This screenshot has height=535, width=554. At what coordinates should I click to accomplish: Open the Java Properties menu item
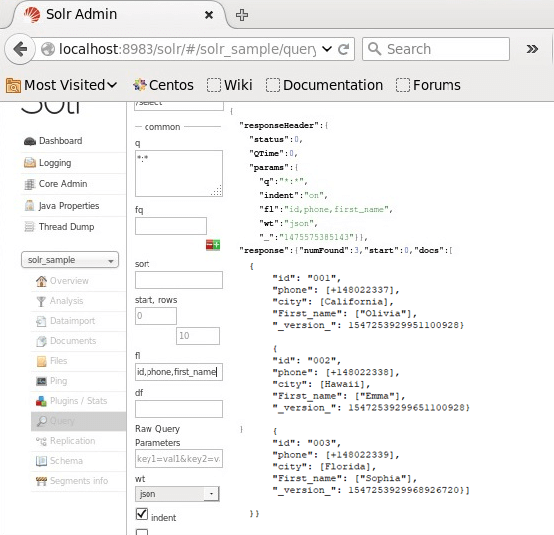coord(69,206)
